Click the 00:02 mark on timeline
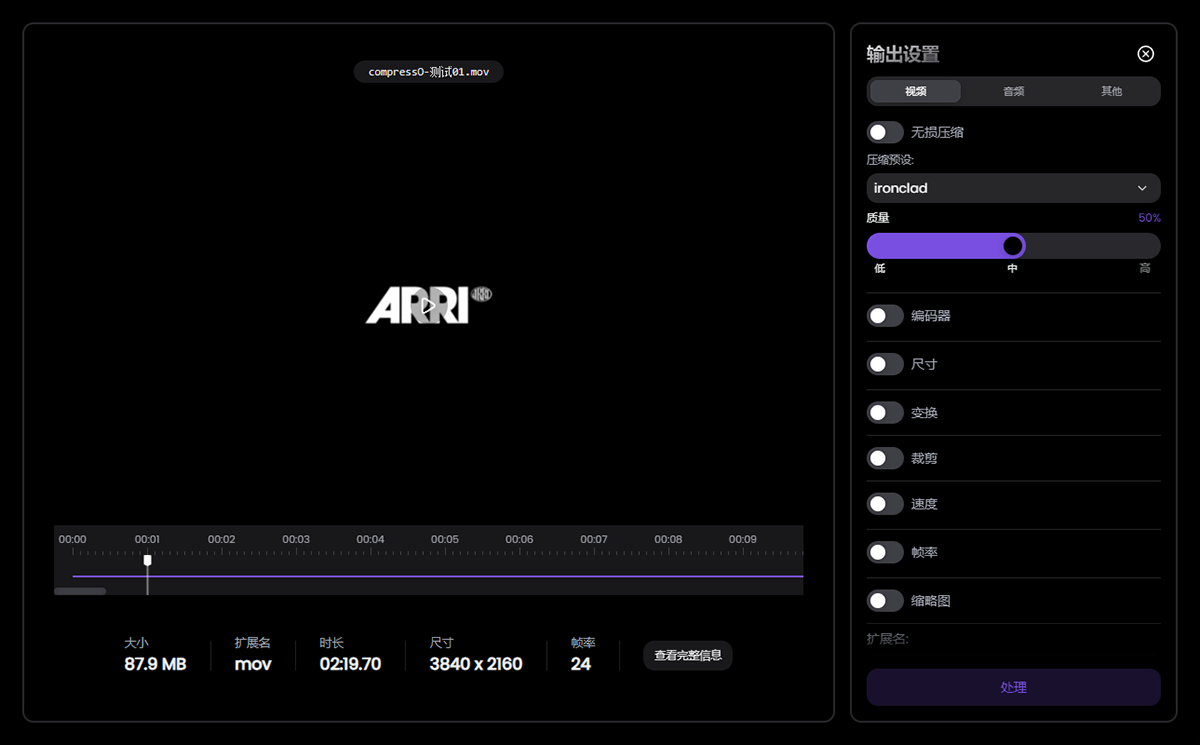 221,539
